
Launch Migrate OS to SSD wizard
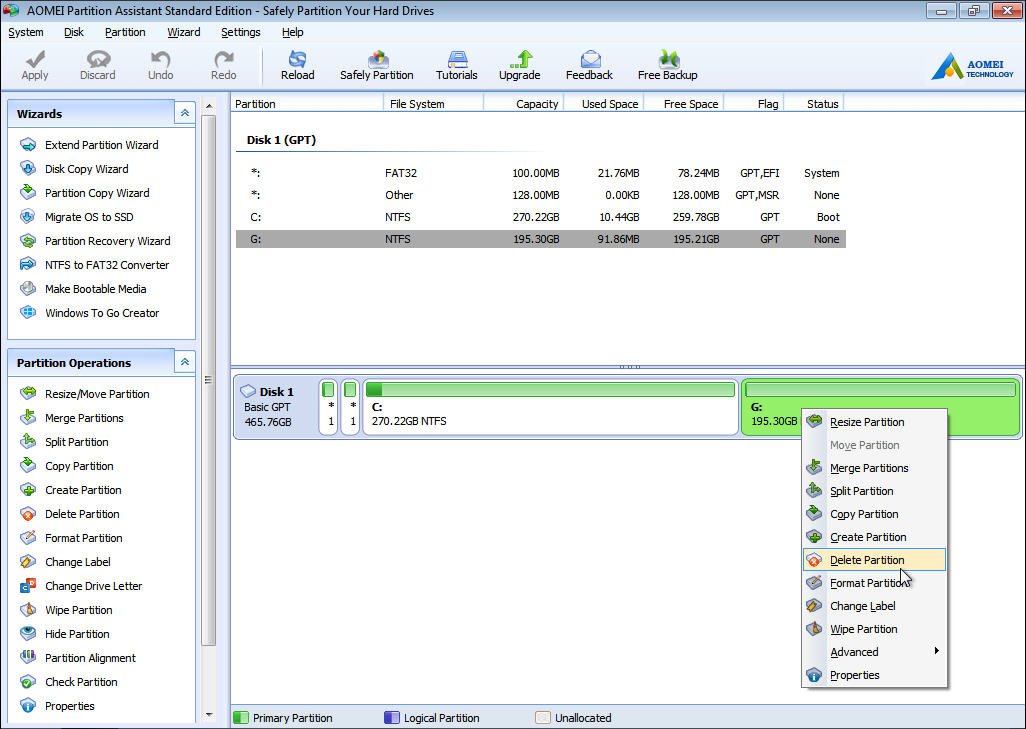click(88, 217)
